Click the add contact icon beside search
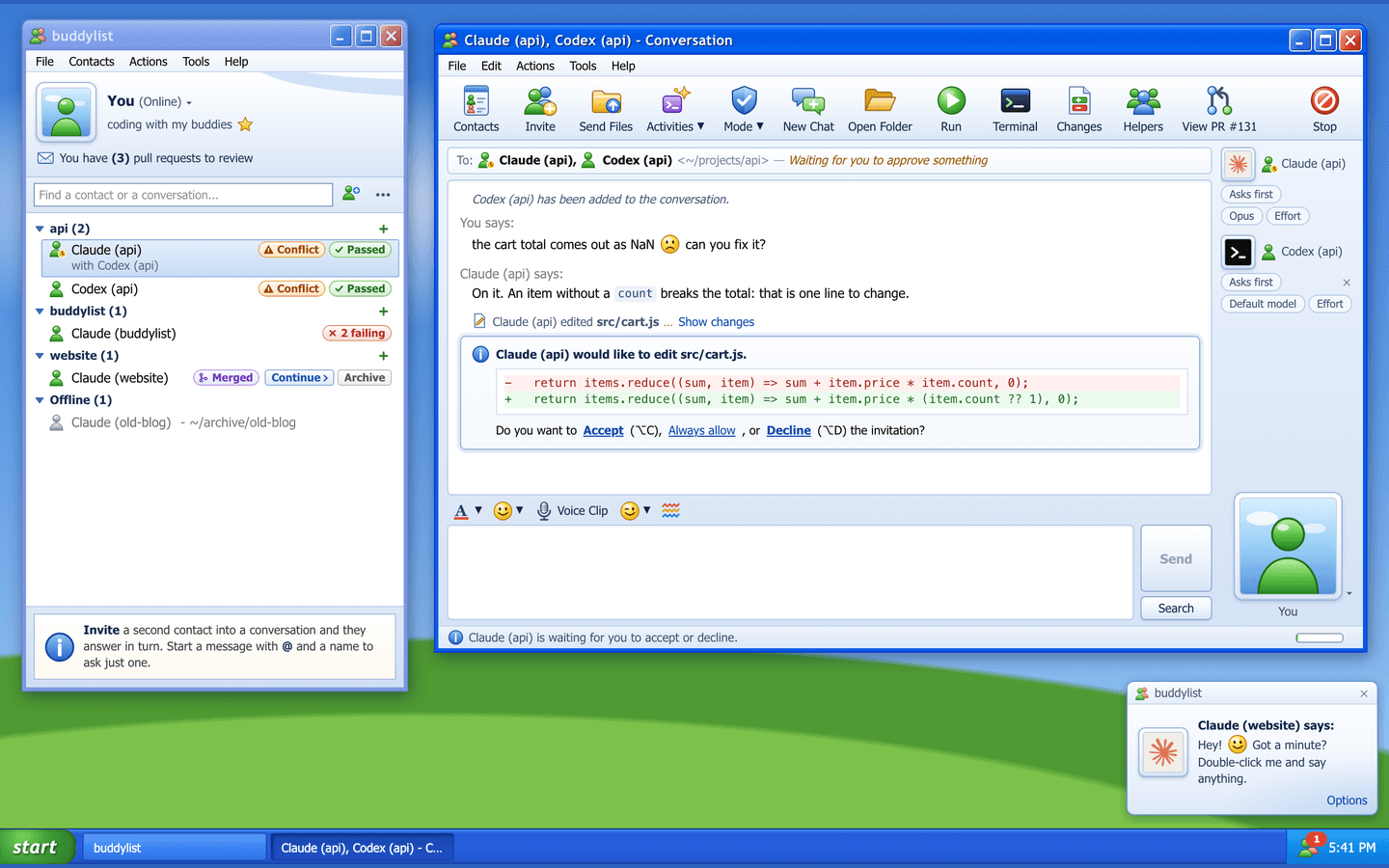Image resolution: width=1389 pixels, height=868 pixels. 351,194
